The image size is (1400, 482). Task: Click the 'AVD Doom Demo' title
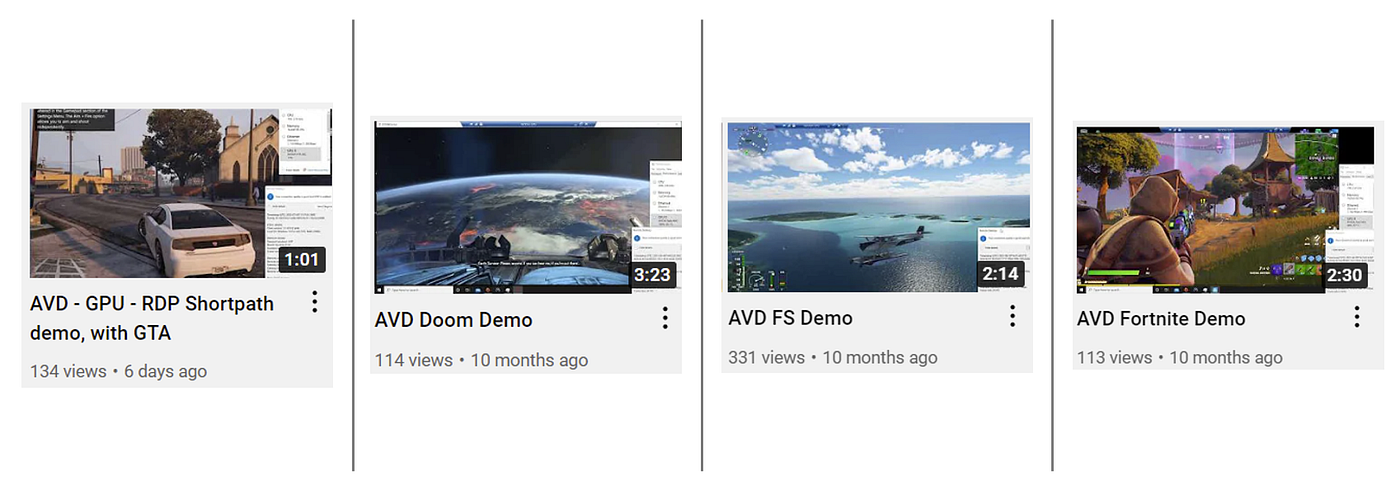pos(454,320)
